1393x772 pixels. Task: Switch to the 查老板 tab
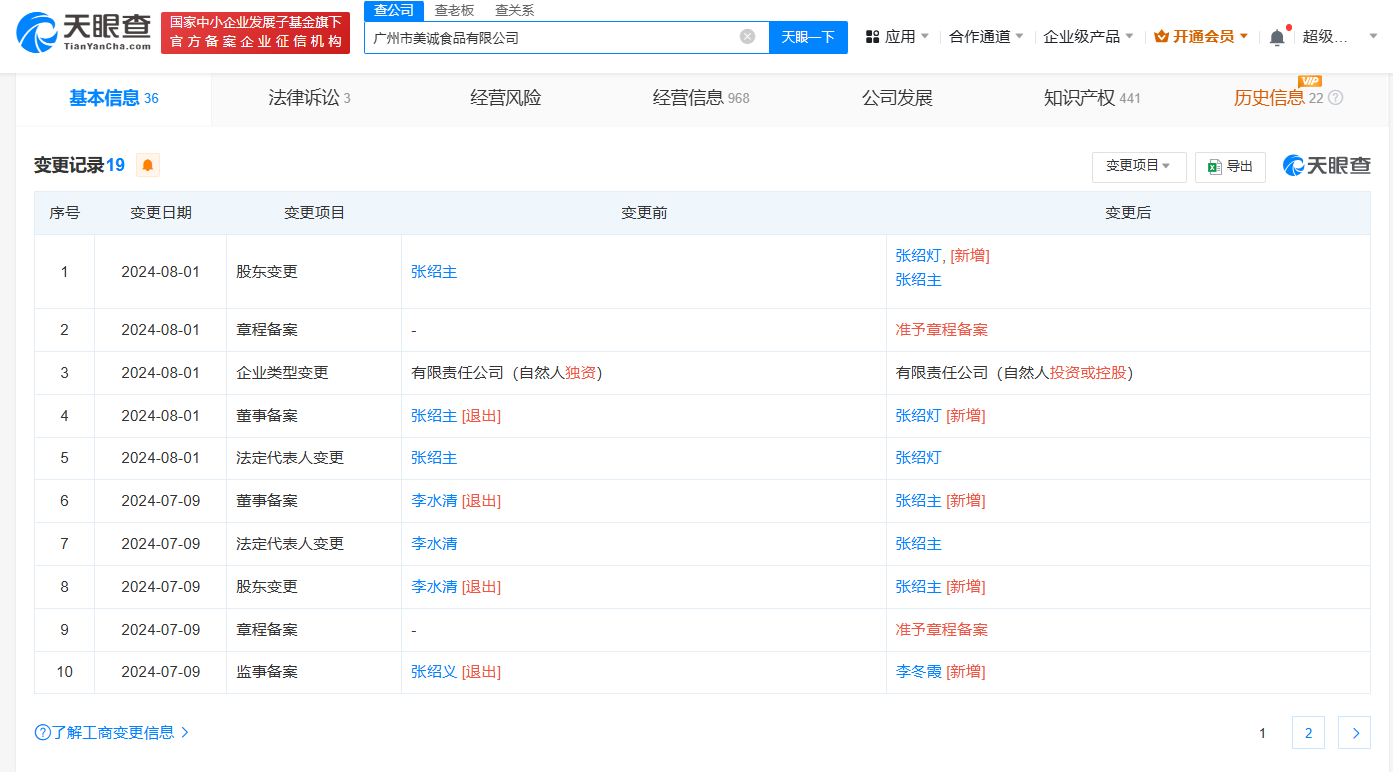pyautogui.click(x=455, y=10)
